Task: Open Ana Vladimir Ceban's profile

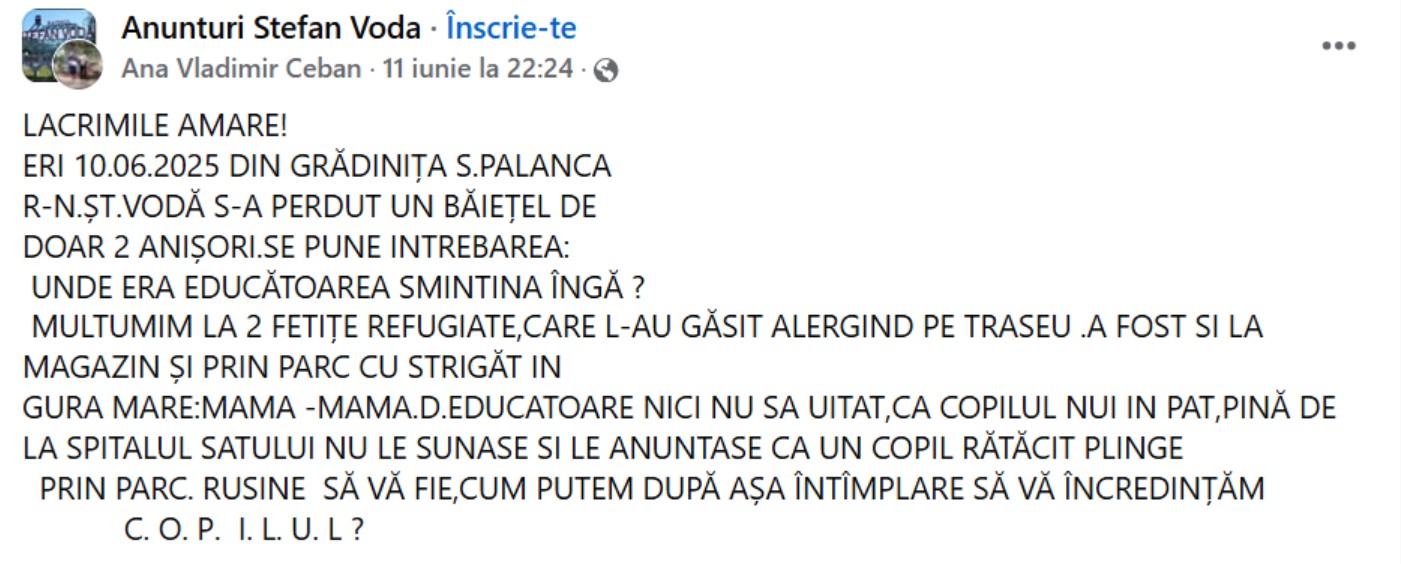Action: pos(241,69)
